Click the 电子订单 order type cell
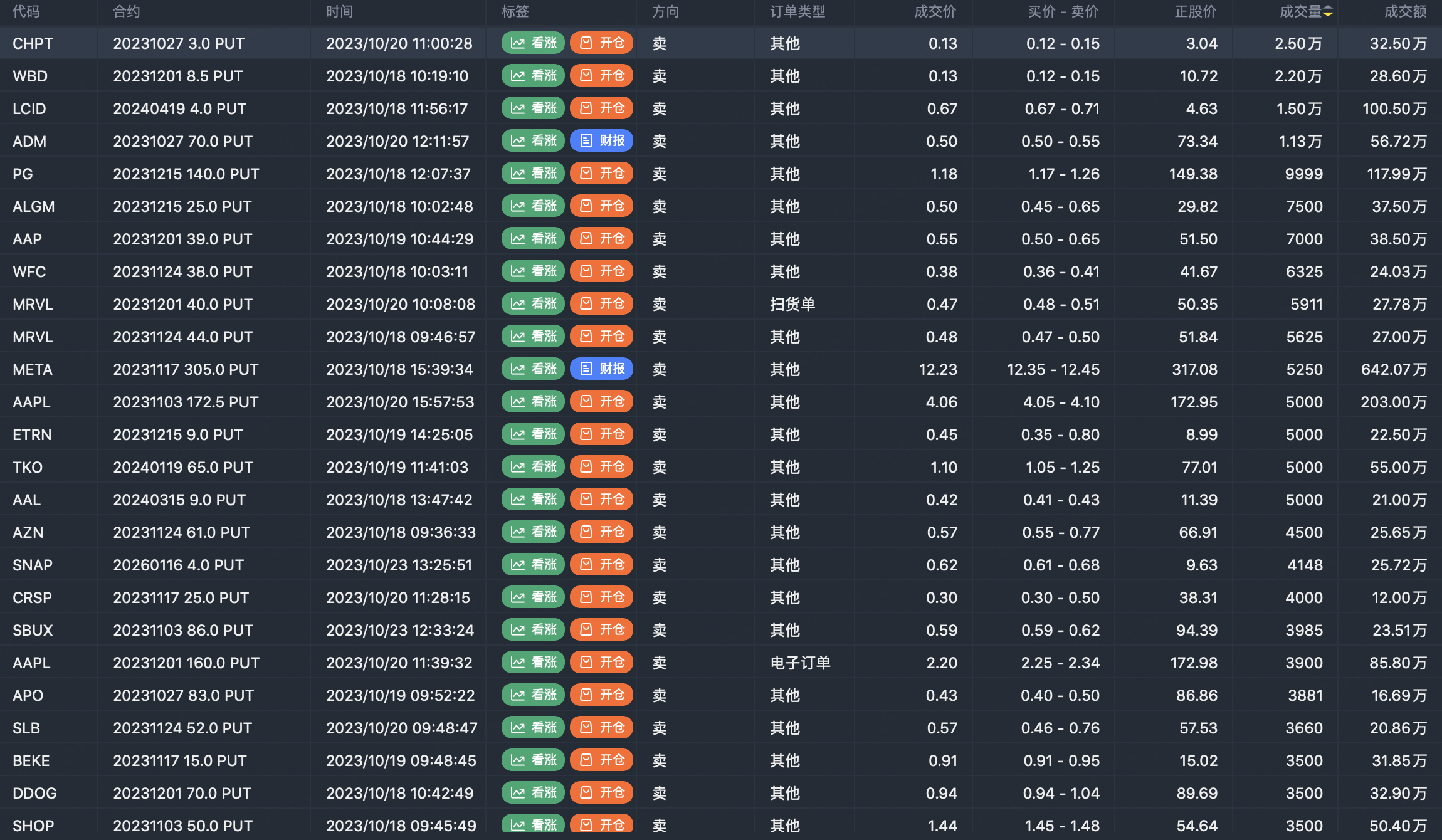The image size is (1442, 840). [x=800, y=663]
